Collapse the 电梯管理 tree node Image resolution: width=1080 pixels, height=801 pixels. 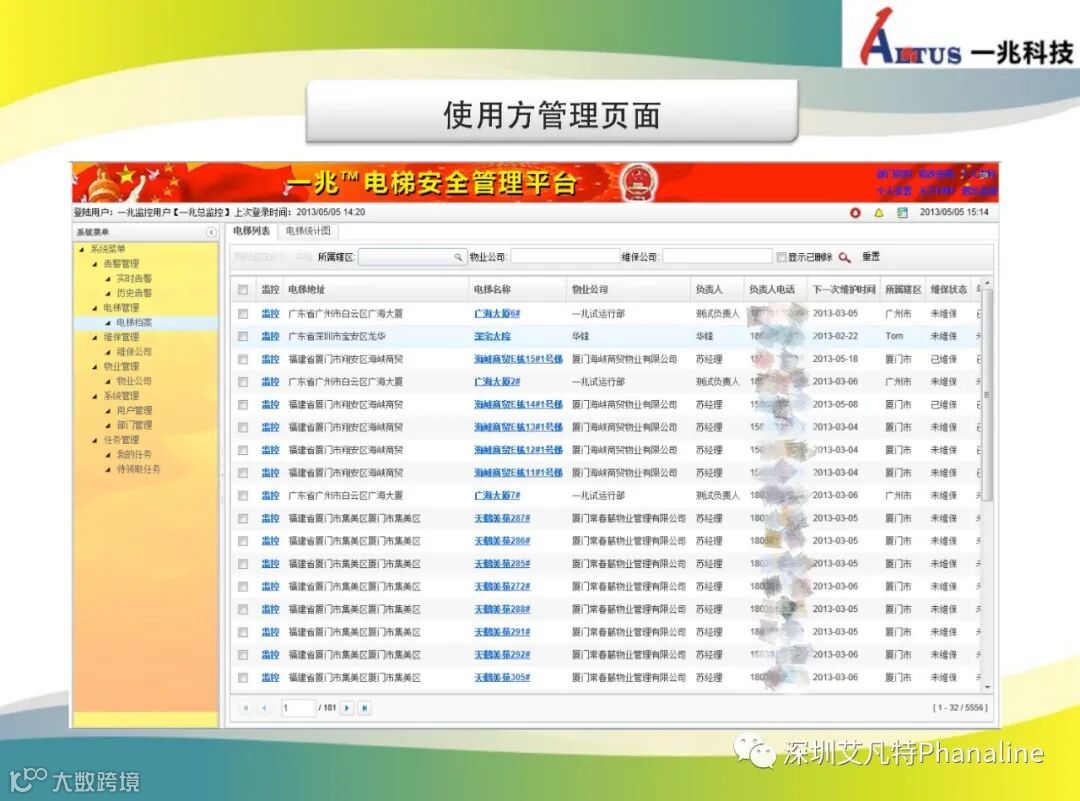[x=95, y=308]
